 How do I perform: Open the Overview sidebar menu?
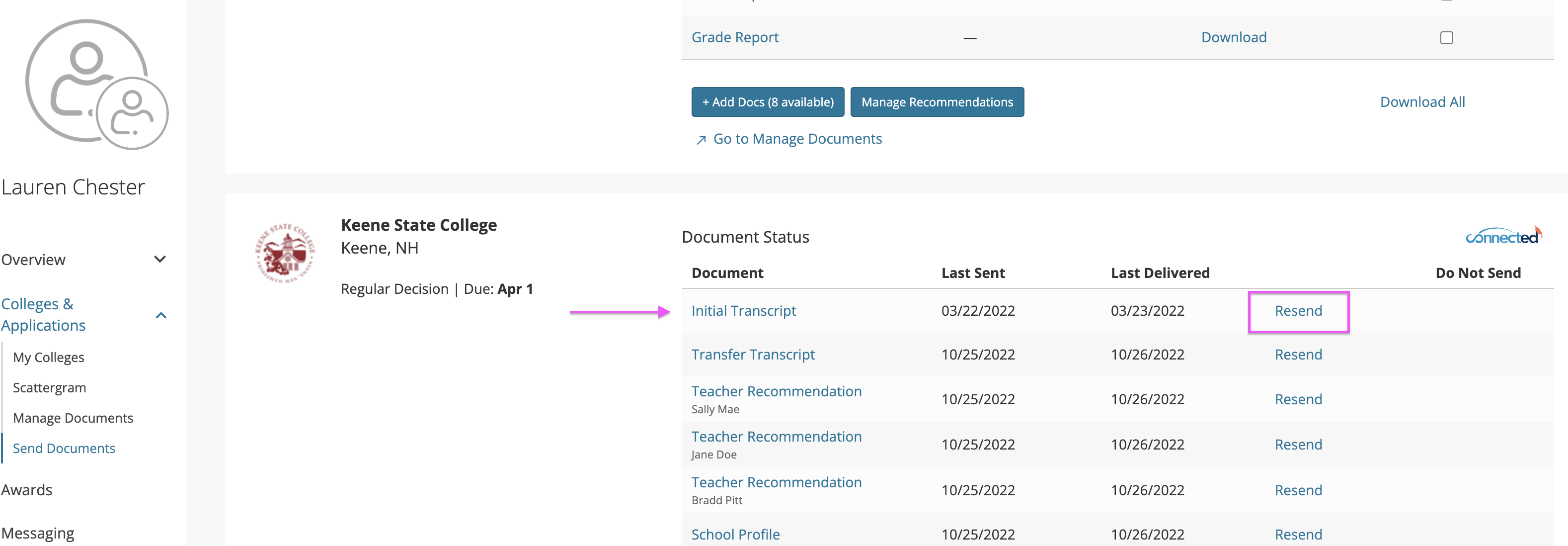(33, 260)
